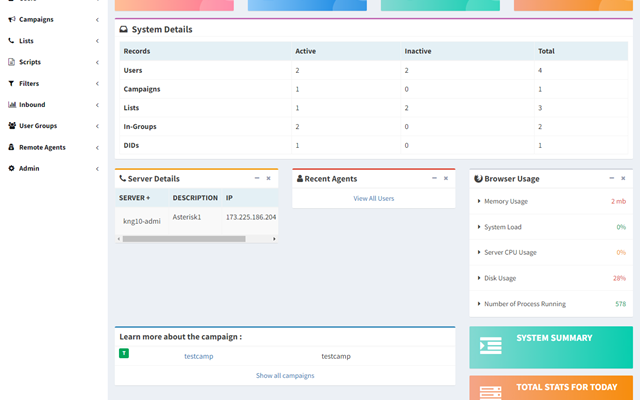Click the System Summary list icon
640x400 pixels.
[491, 345]
